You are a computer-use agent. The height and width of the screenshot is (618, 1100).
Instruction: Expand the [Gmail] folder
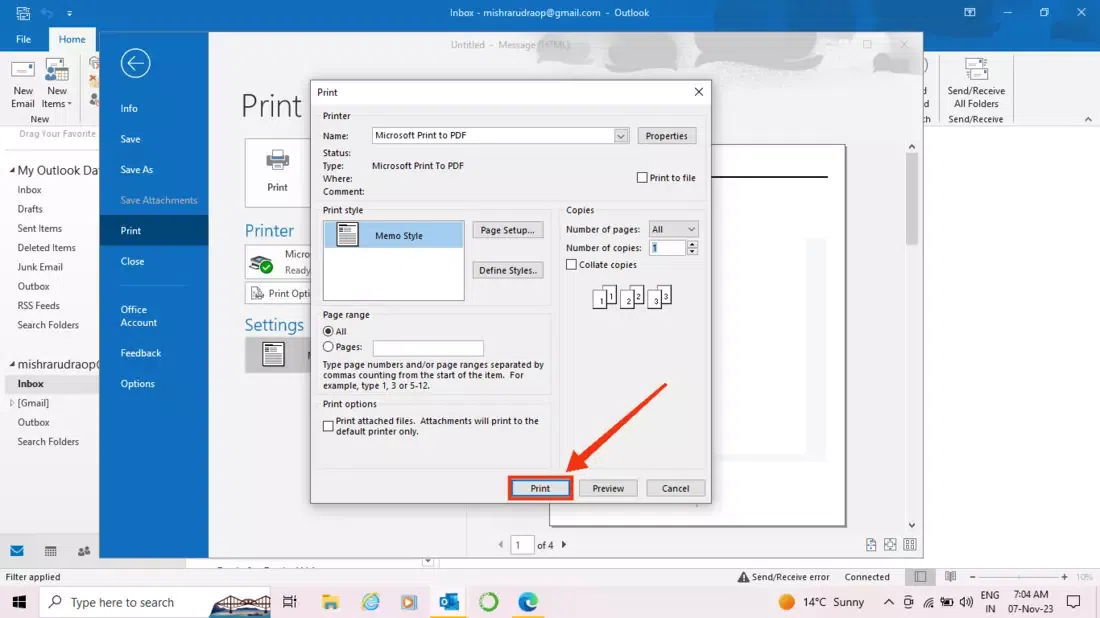point(12,403)
